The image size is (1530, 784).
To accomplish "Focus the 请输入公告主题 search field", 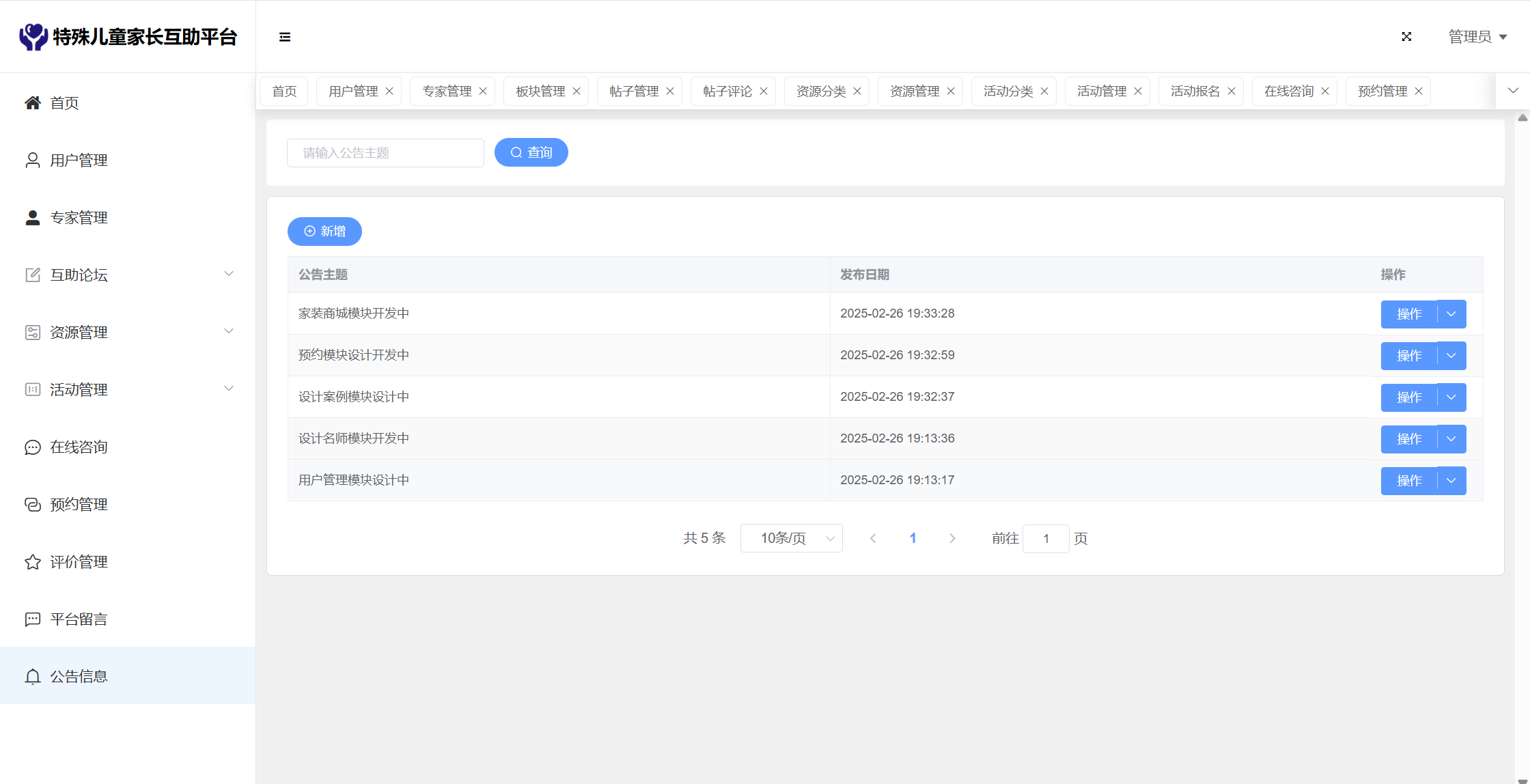I will coord(385,153).
